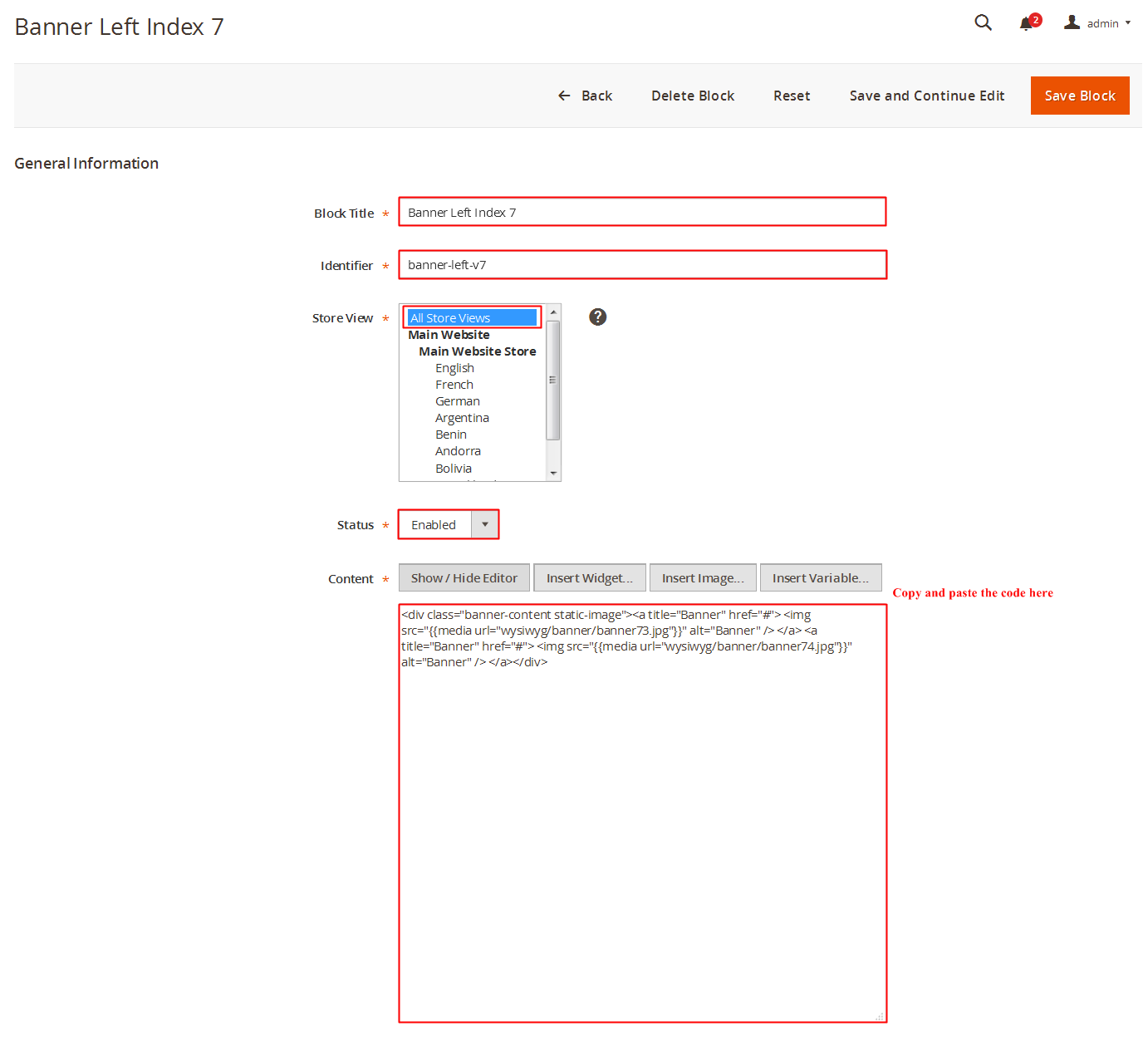The height and width of the screenshot is (1041, 1148).
Task: Go back using the Back arrow
Action: coord(585,96)
